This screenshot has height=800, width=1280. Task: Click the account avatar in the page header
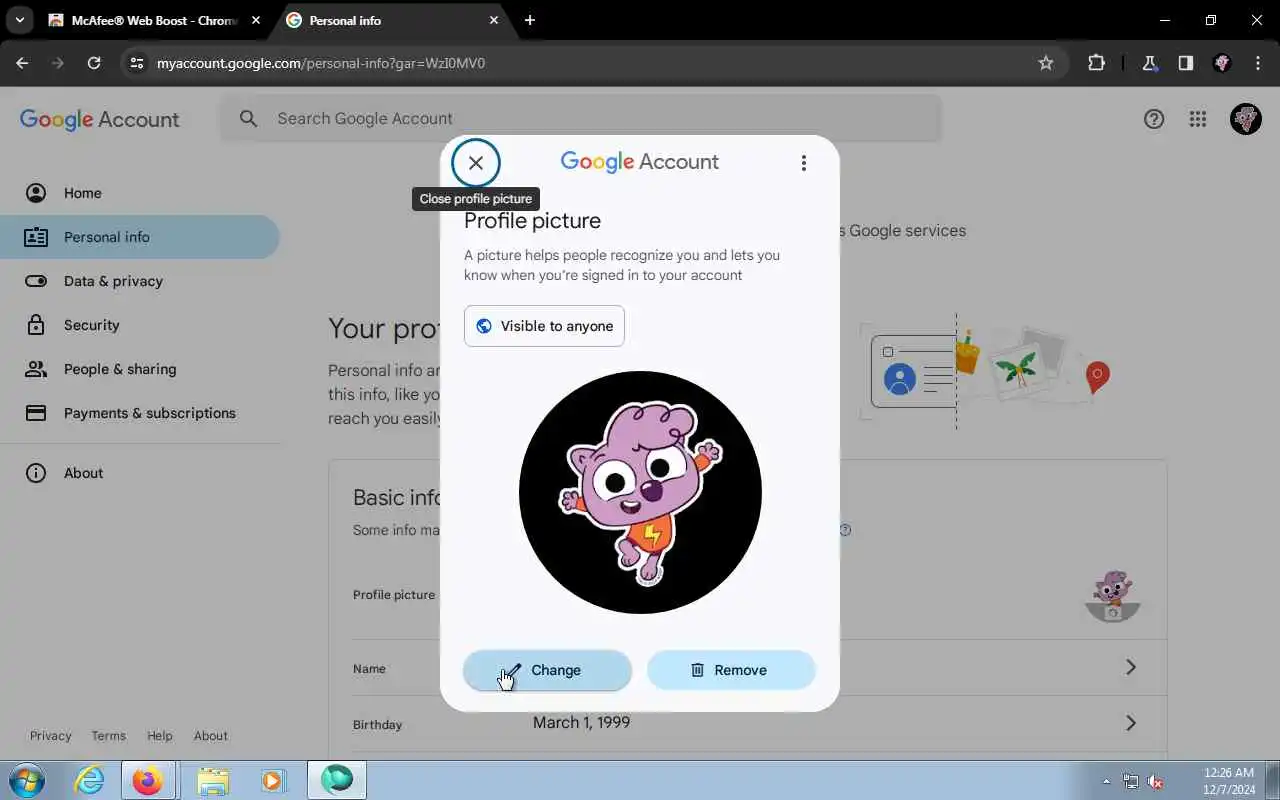(x=1245, y=119)
